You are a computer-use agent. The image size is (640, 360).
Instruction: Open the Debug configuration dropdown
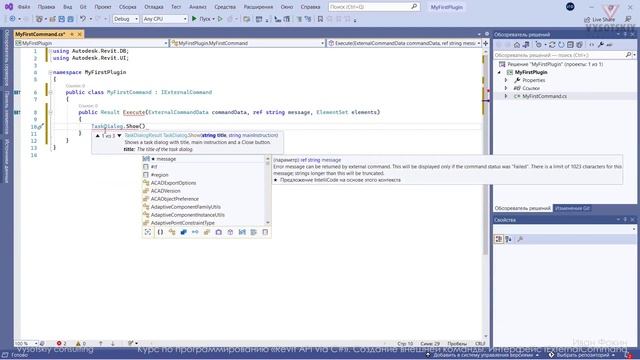[x=126, y=19]
